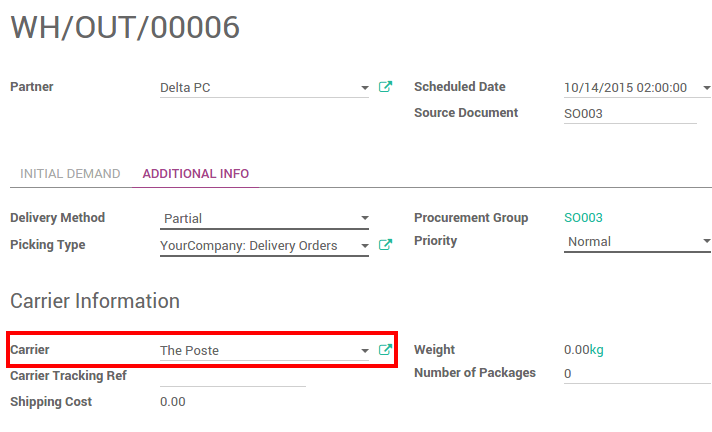Image resolution: width=712 pixels, height=432 pixels.
Task: Switch to the Initial Demand tab
Action: (x=70, y=174)
